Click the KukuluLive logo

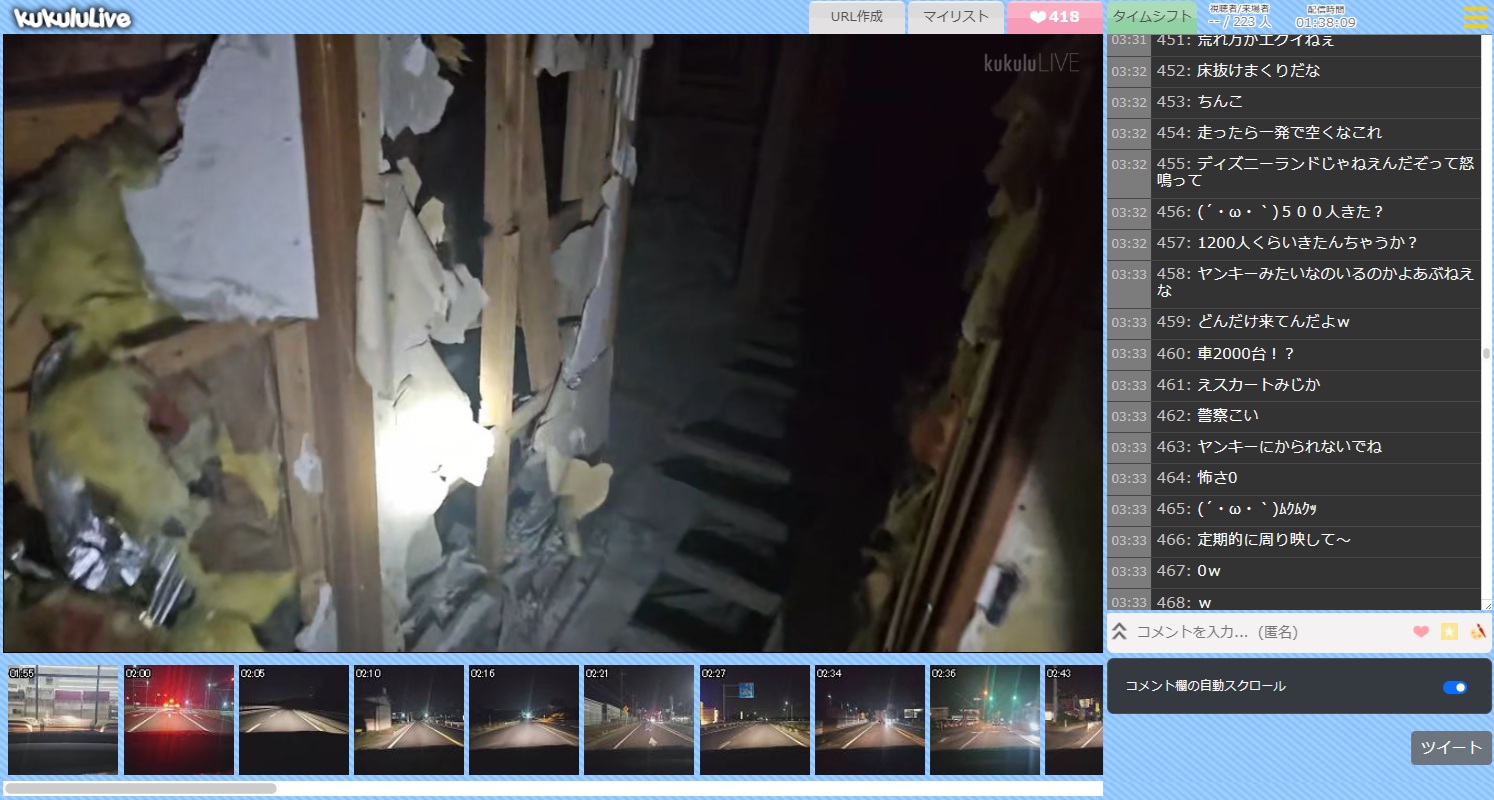71,18
